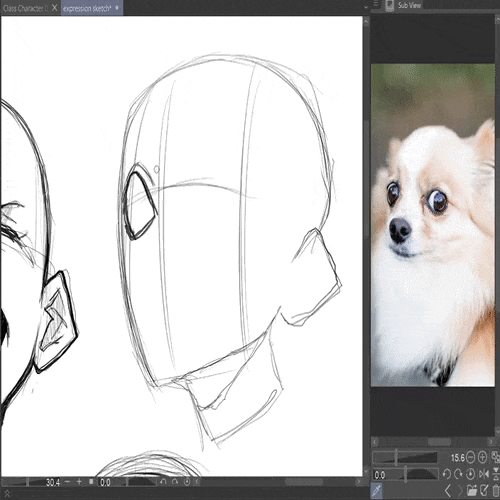Viewport: 500px width, 500px height.
Task: Show the previous Sub View image
Action: tap(448, 491)
